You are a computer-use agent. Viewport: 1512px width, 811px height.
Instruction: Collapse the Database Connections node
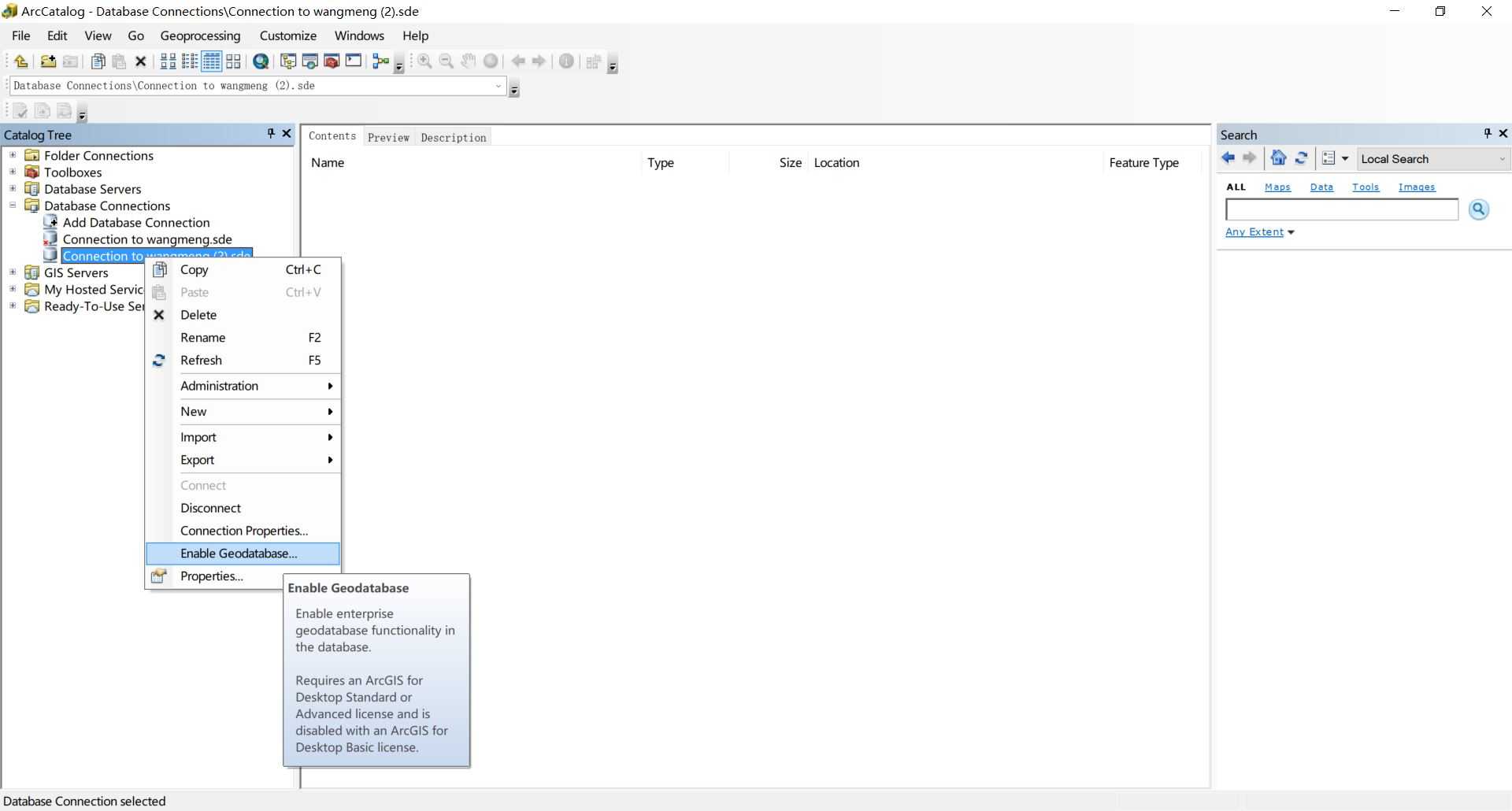pos(13,206)
